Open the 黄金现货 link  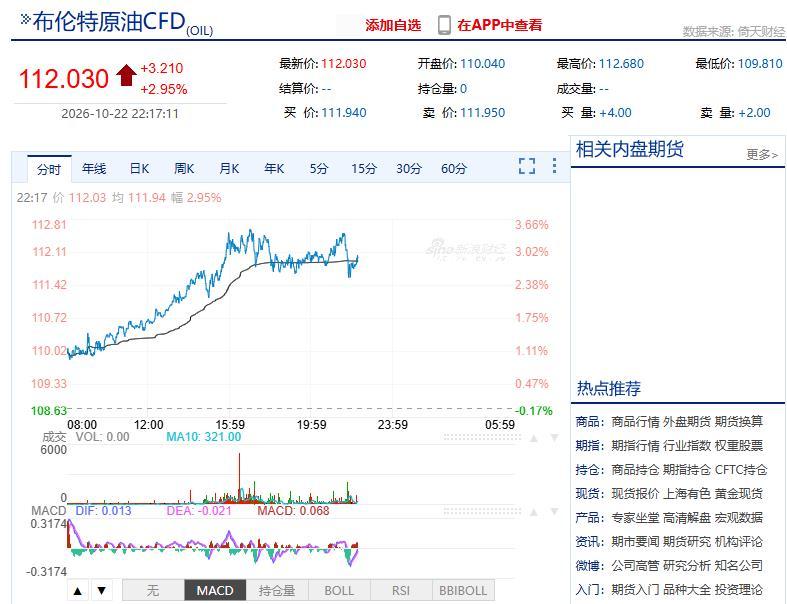[739, 494]
